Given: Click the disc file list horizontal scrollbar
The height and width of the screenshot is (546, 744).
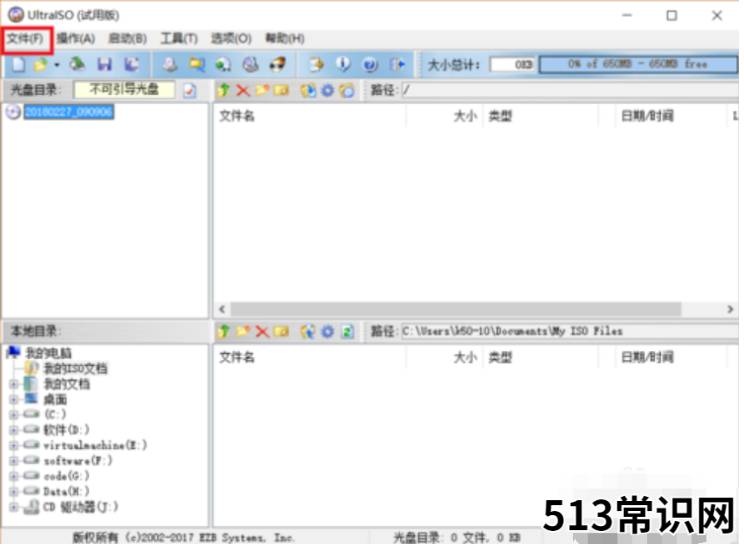Looking at the screenshot, I should (456, 309).
